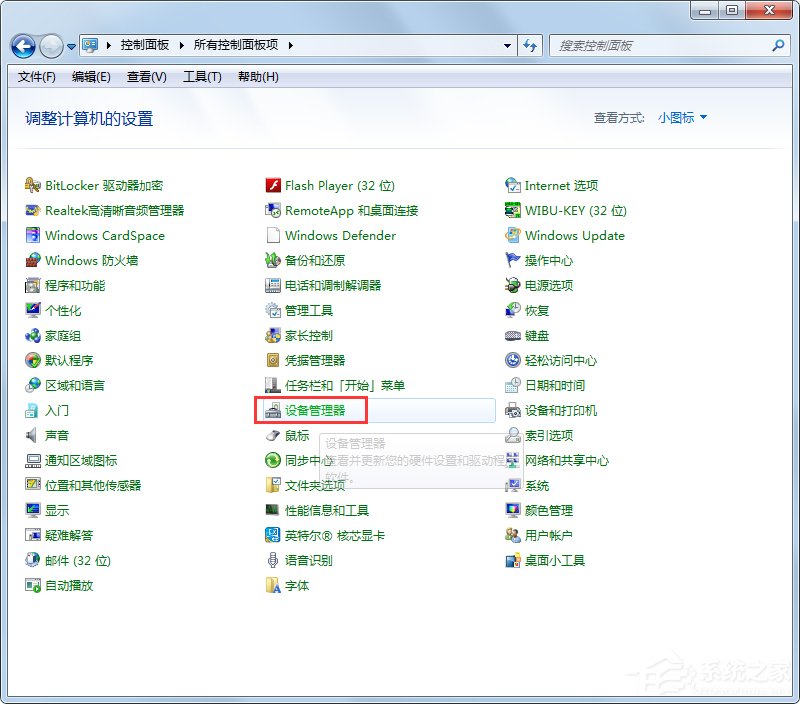
Task: Open Windows Update settings
Action: [x=576, y=235]
